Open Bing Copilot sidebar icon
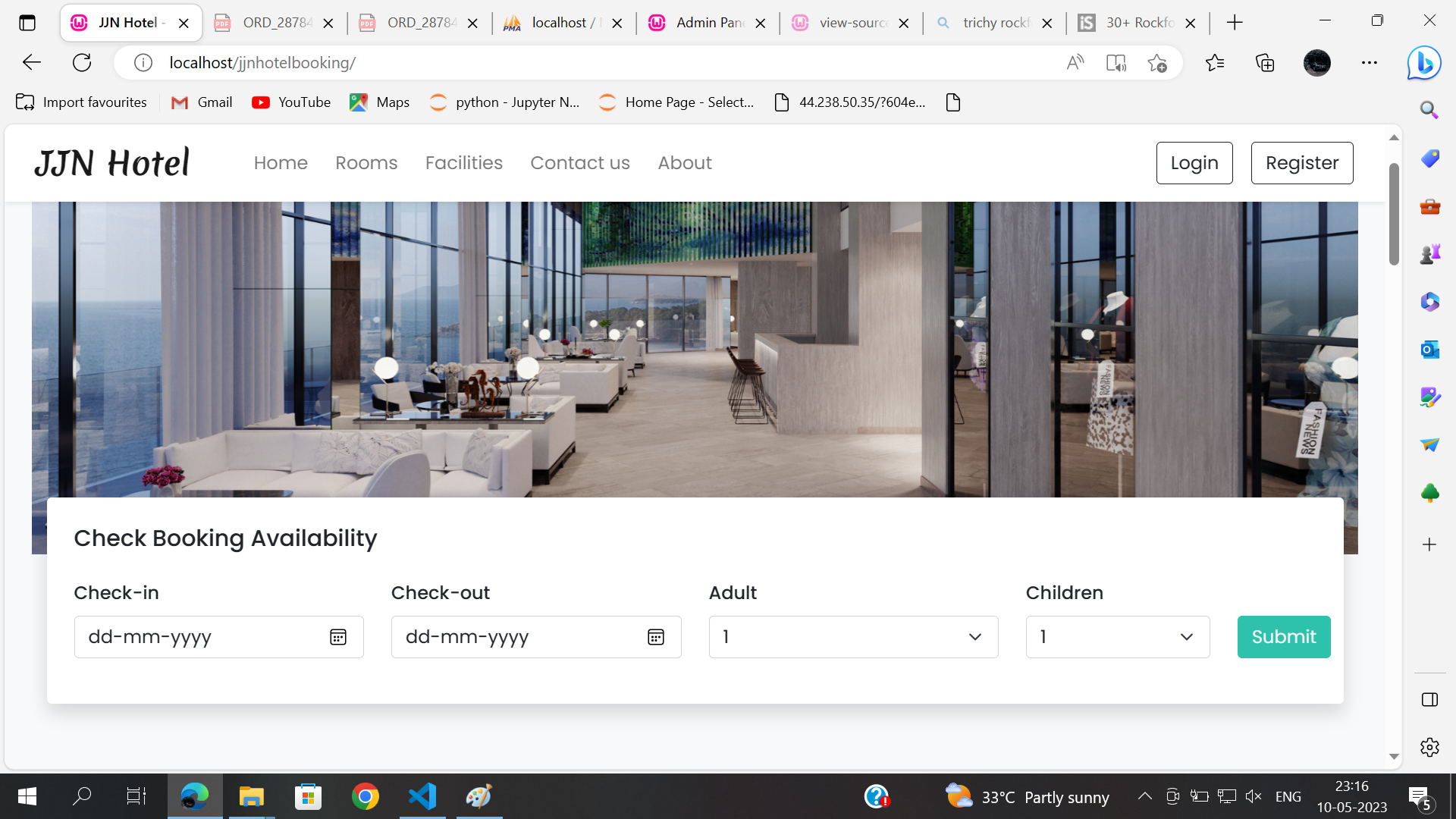This screenshot has height=819, width=1456. pyautogui.click(x=1424, y=63)
